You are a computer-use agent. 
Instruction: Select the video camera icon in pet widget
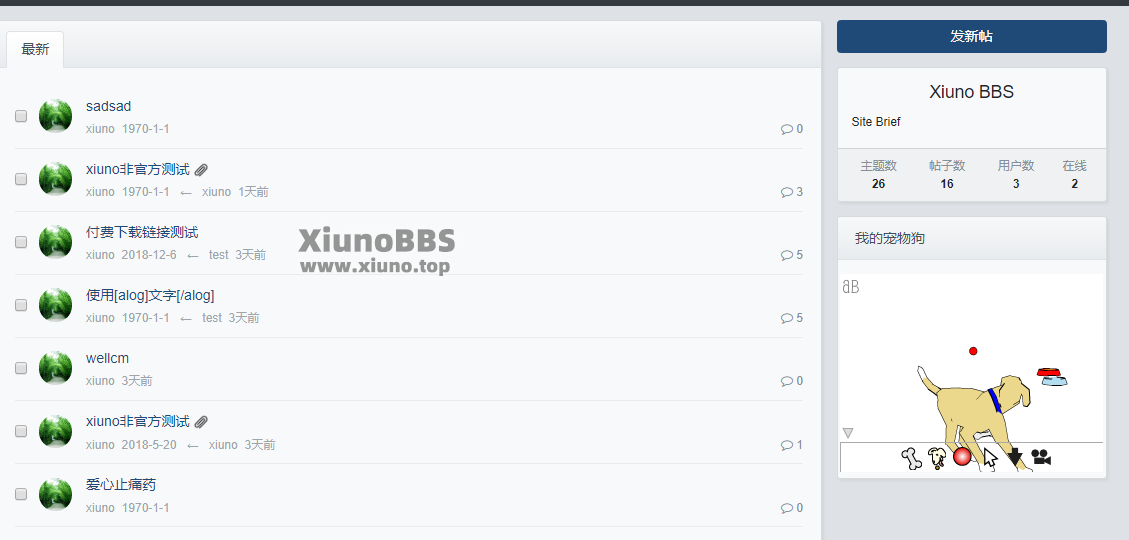pos(1041,456)
